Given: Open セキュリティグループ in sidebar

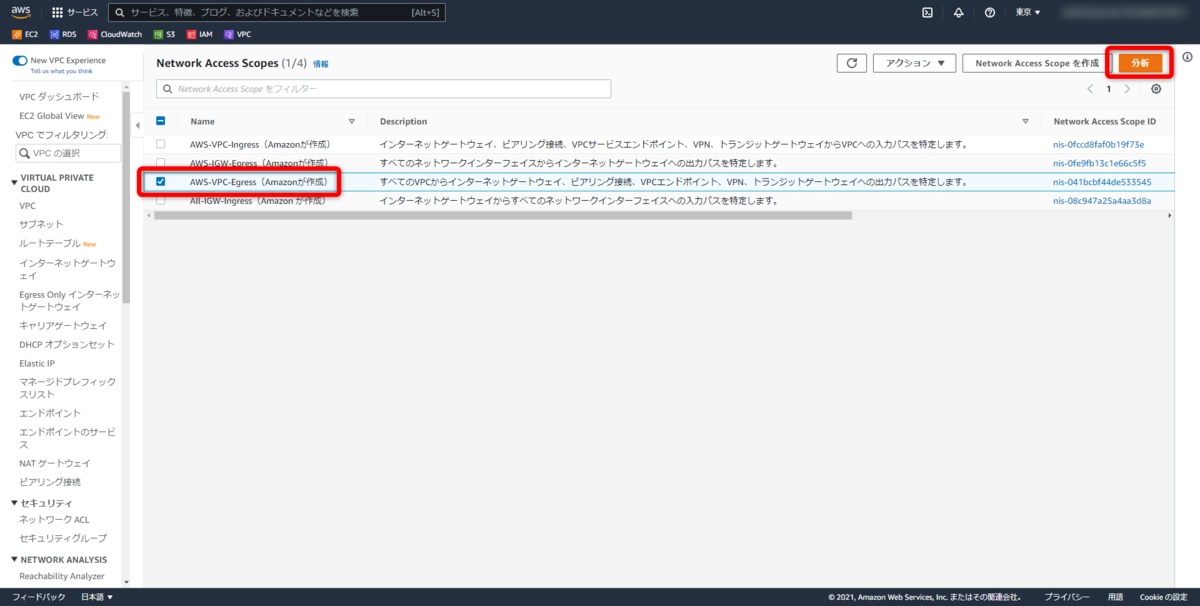Looking at the screenshot, I should [x=63, y=538].
